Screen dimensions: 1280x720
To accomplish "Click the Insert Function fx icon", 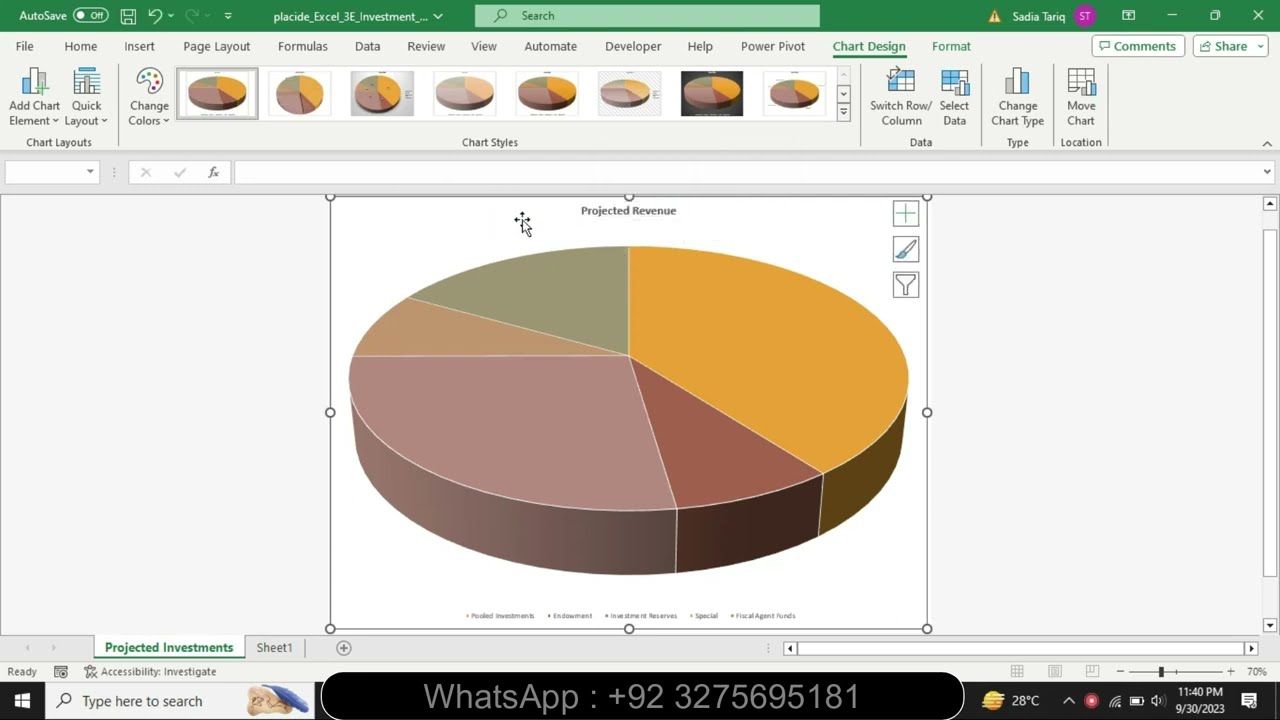I will point(213,172).
